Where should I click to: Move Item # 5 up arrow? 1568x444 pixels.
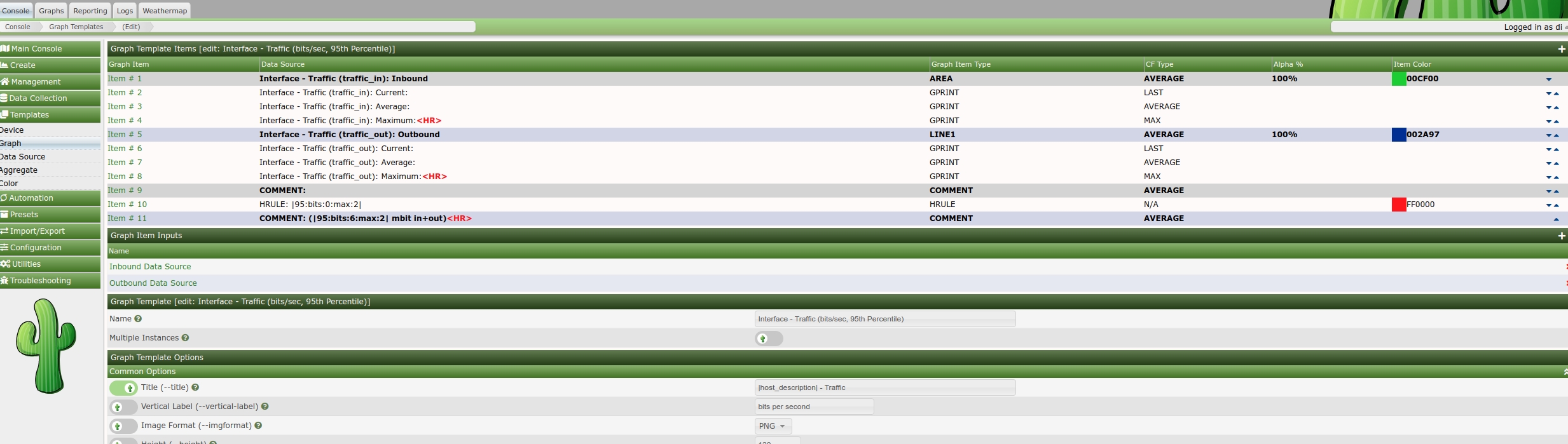point(1556,135)
